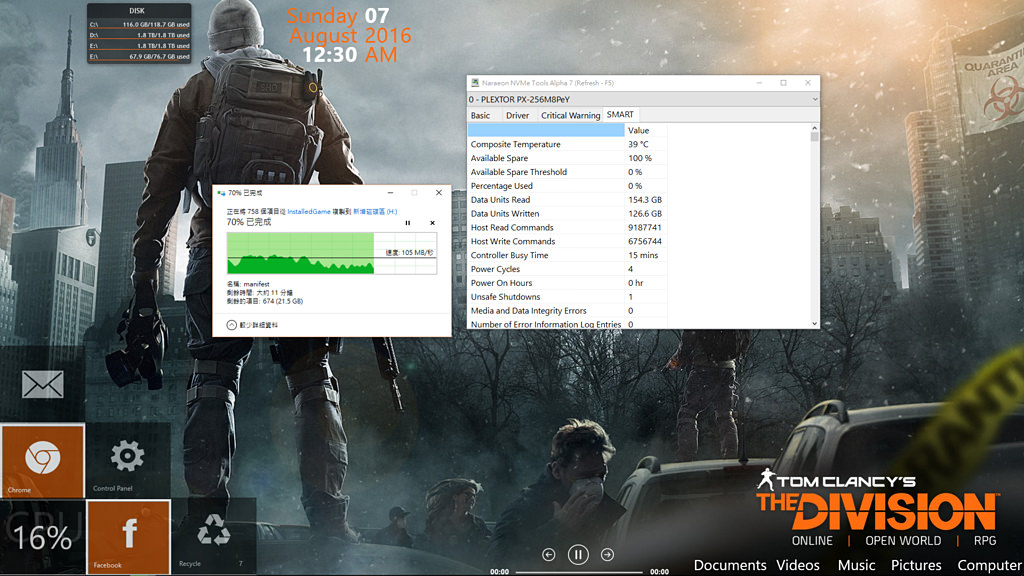Open the Control Panel gear tile
This screenshot has height=576, width=1024.
[127, 461]
